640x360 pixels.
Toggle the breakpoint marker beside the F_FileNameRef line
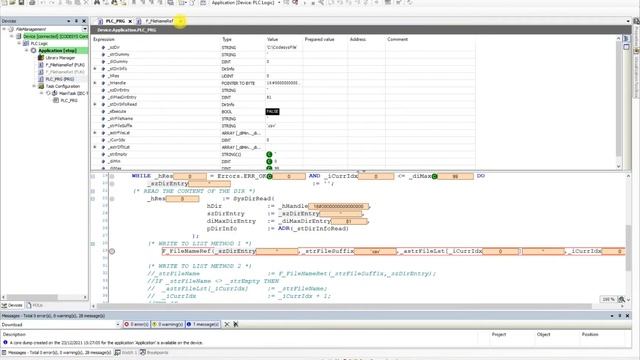(112, 251)
